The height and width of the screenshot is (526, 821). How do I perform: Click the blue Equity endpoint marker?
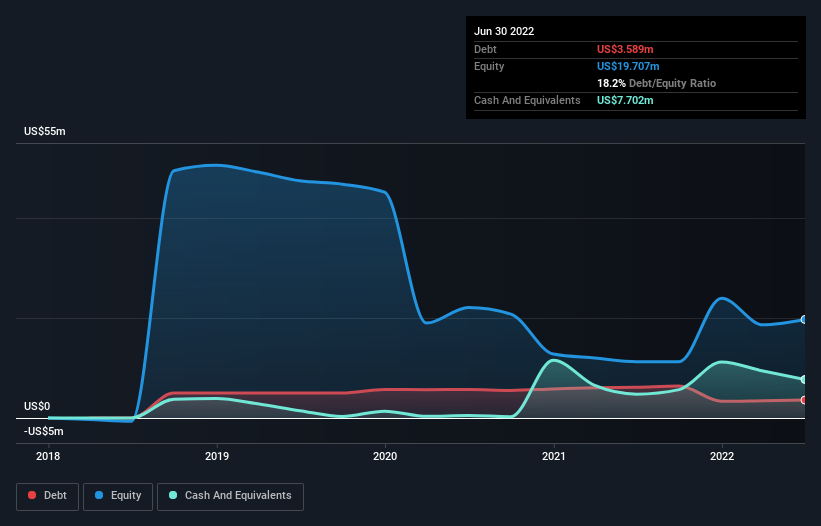[x=804, y=319]
